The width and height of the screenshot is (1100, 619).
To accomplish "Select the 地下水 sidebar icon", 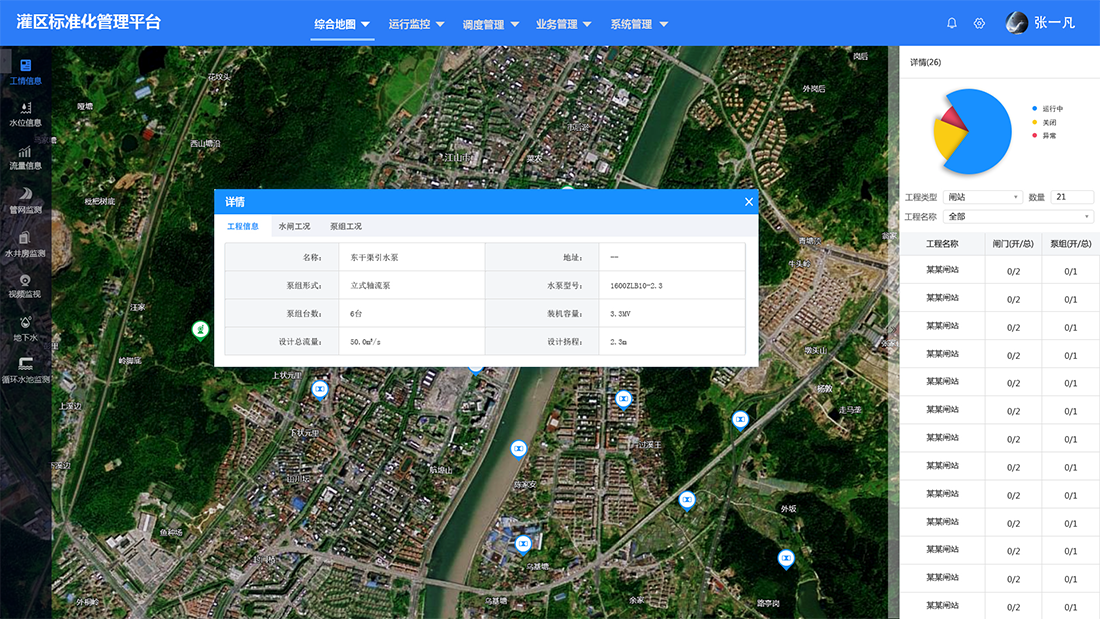I will tap(25, 329).
